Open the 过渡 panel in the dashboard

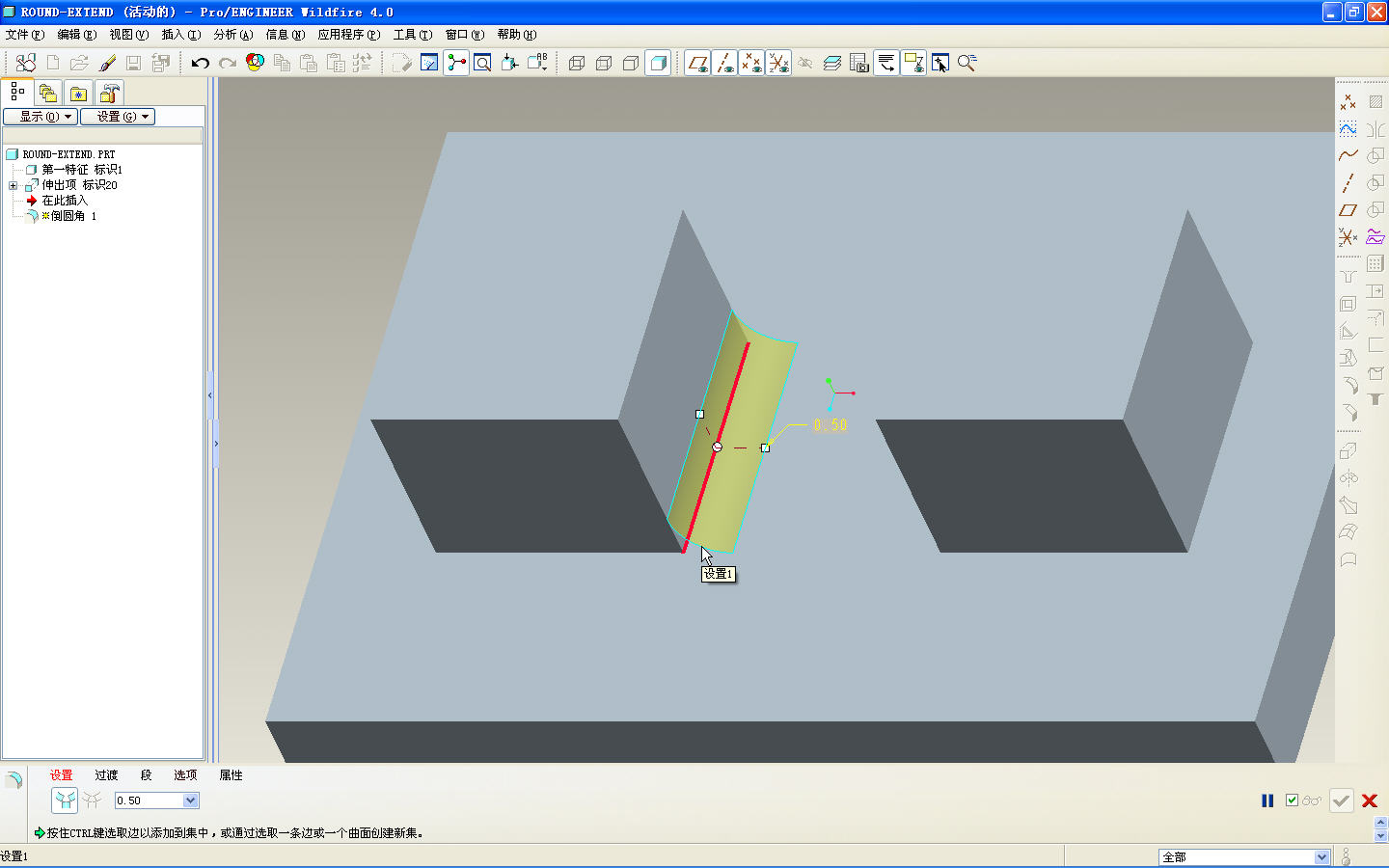(106, 775)
